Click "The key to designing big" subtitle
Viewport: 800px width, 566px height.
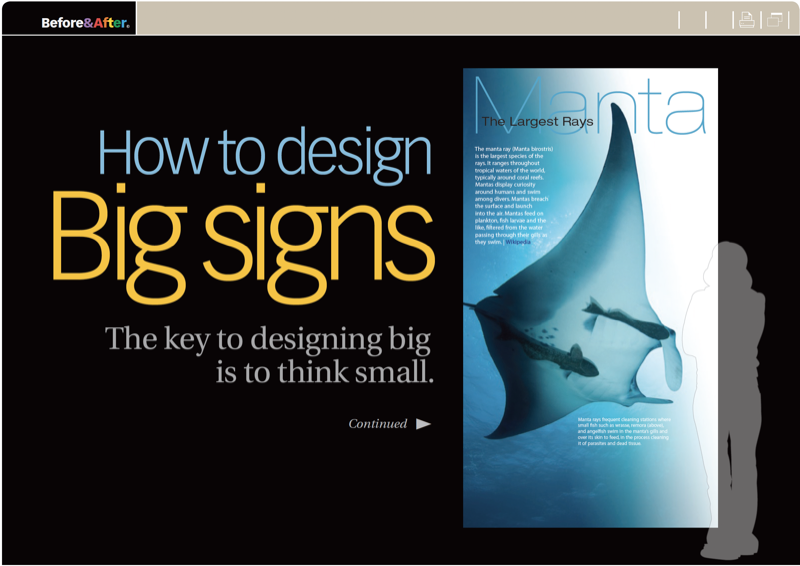[268, 340]
